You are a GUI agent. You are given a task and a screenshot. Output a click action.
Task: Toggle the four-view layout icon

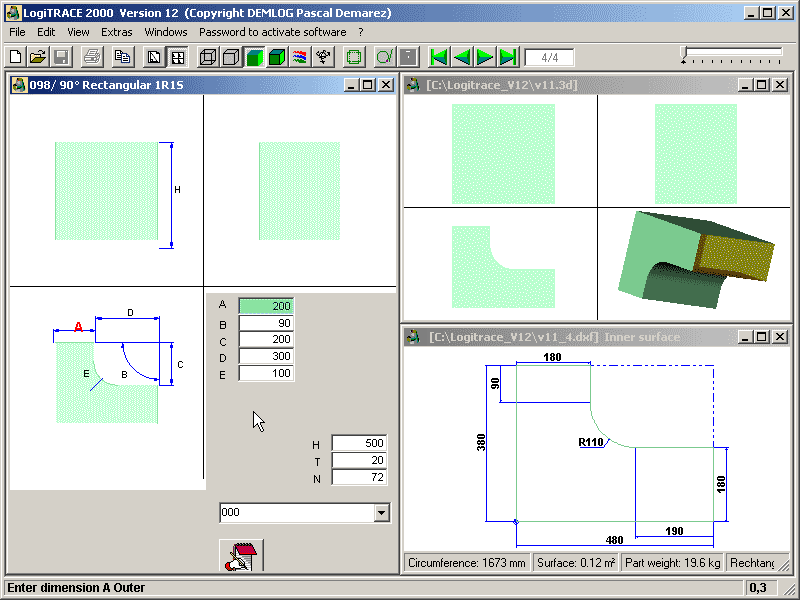pyautogui.click(x=177, y=57)
